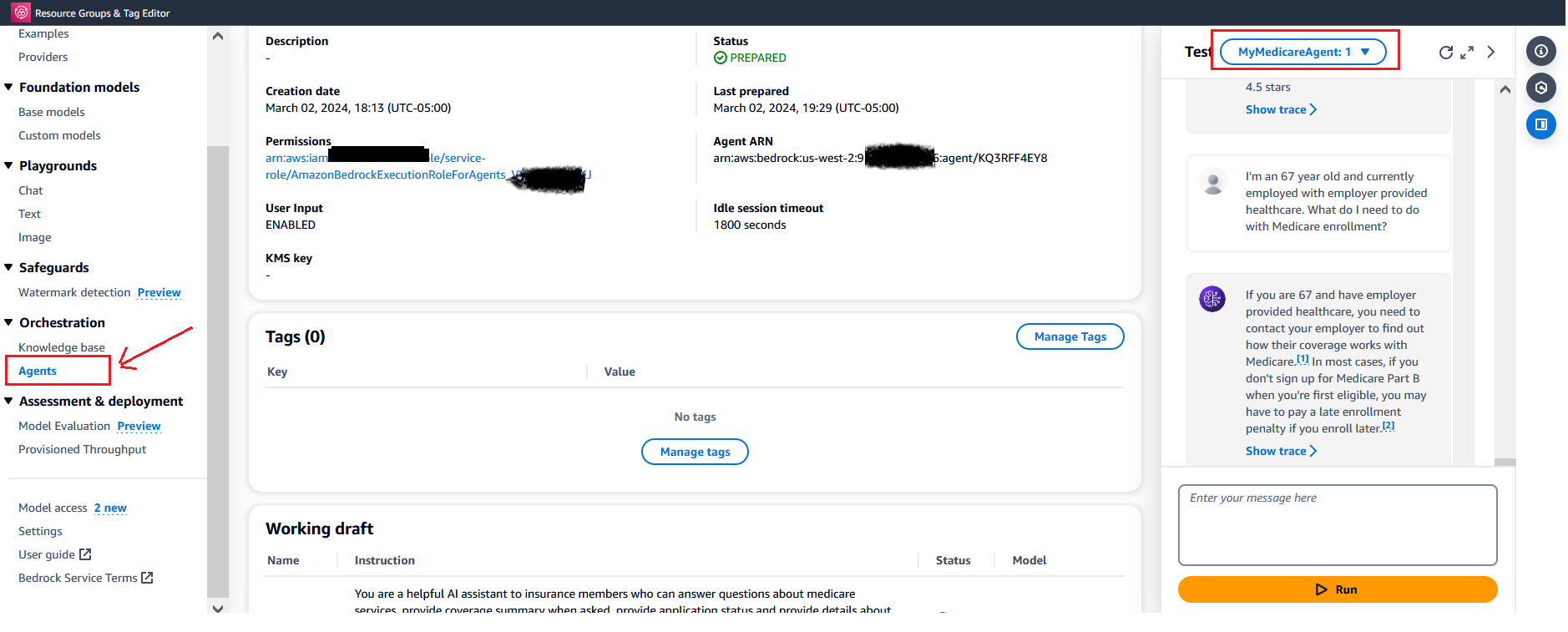Open User guide link
1568x632 pixels.
[x=47, y=554]
